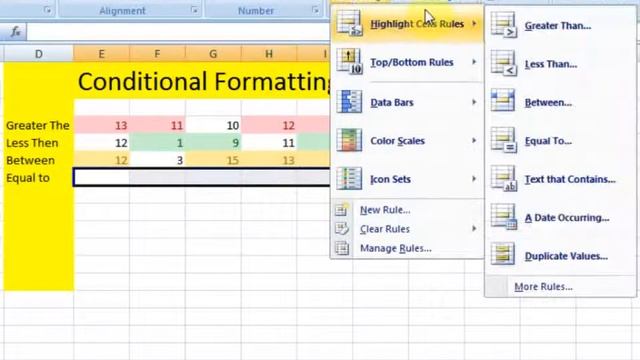Click the Conditional Formatting title cell
Screen dimensions: 640x360
(202, 81)
